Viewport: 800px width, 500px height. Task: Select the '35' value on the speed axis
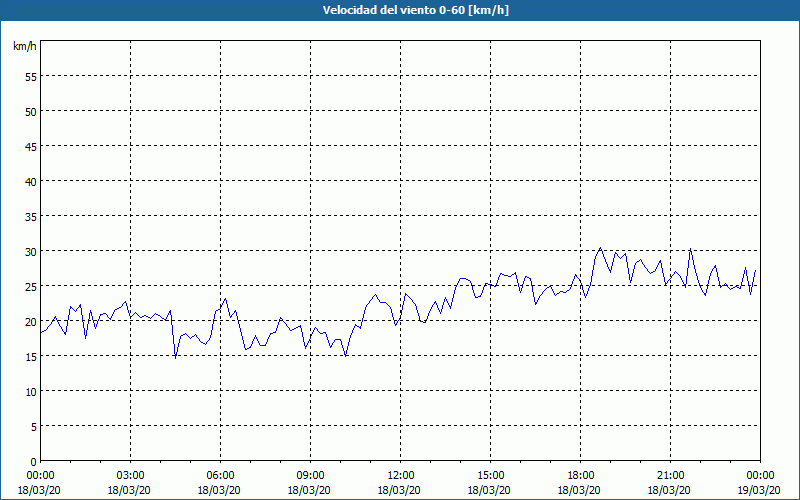(31, 216)
